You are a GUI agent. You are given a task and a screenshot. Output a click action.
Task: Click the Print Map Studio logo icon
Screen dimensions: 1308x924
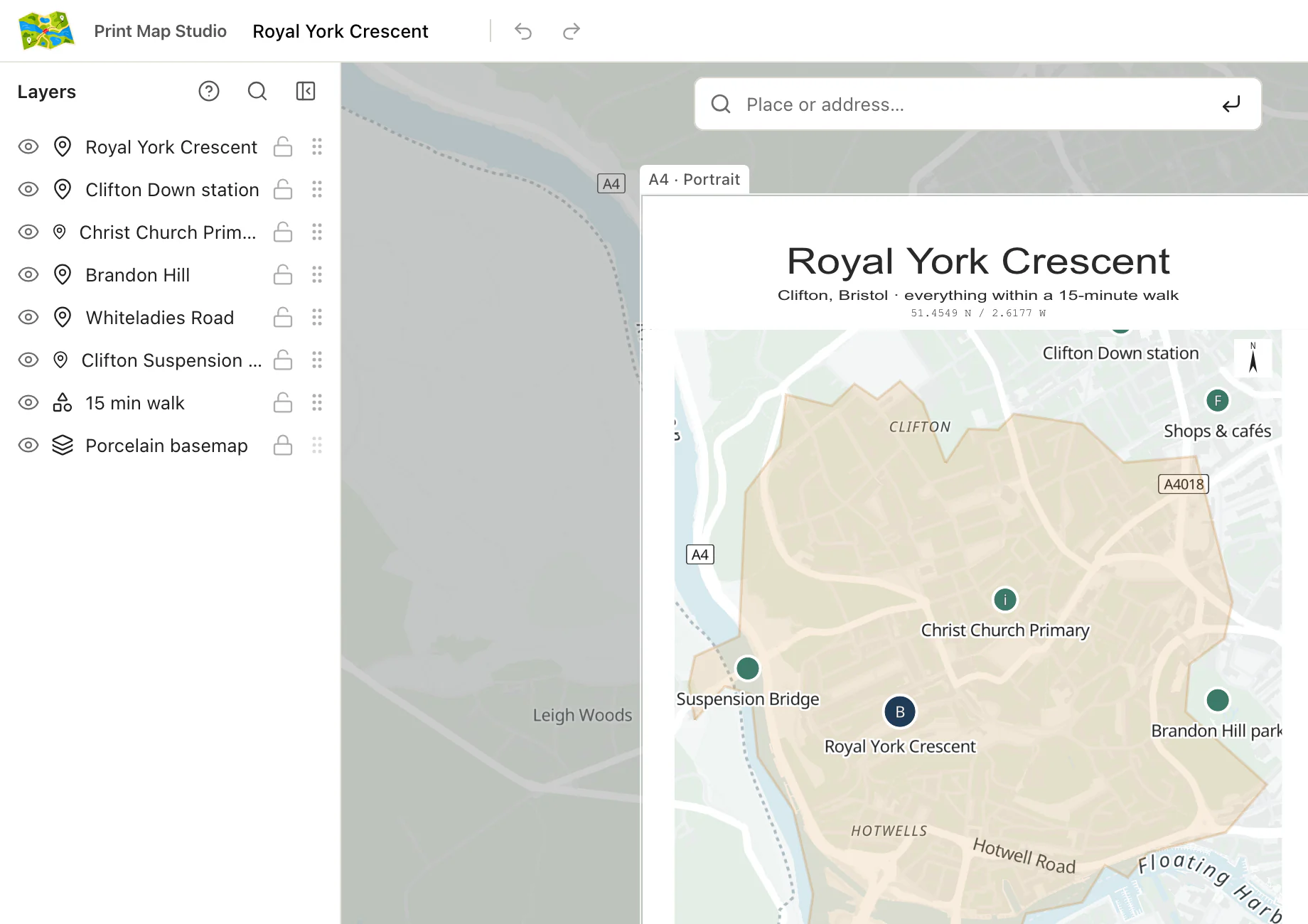coord(46,31)
